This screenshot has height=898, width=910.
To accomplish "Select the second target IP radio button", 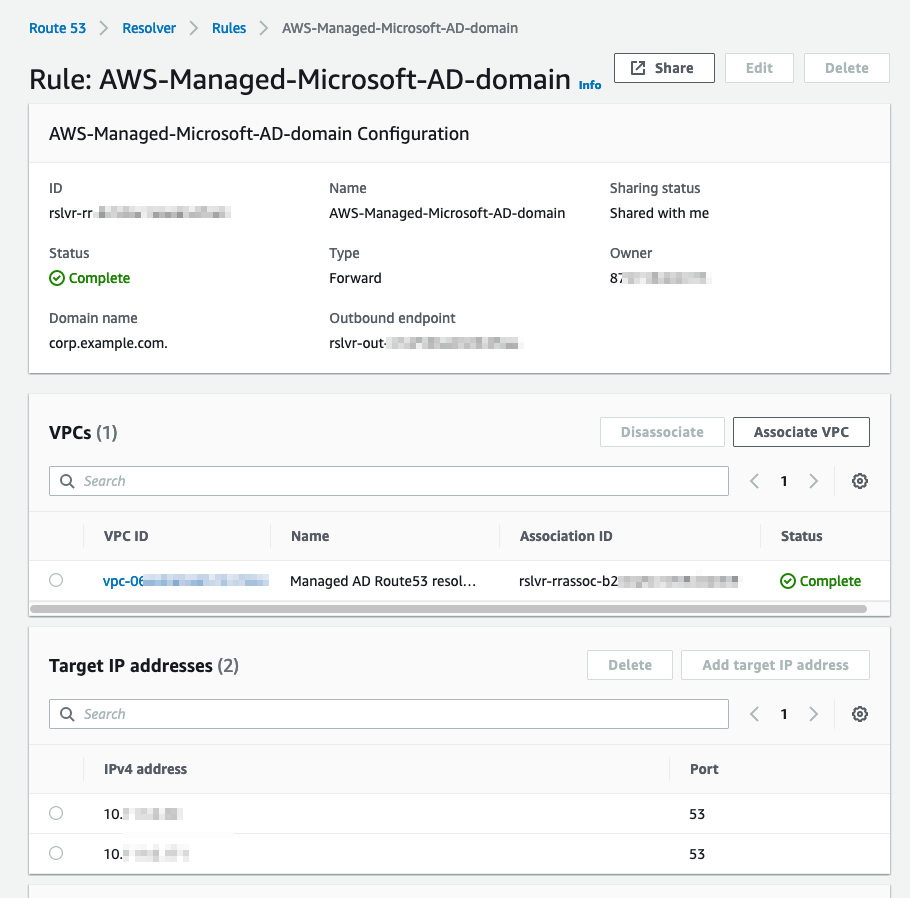I will coord(56,853).
